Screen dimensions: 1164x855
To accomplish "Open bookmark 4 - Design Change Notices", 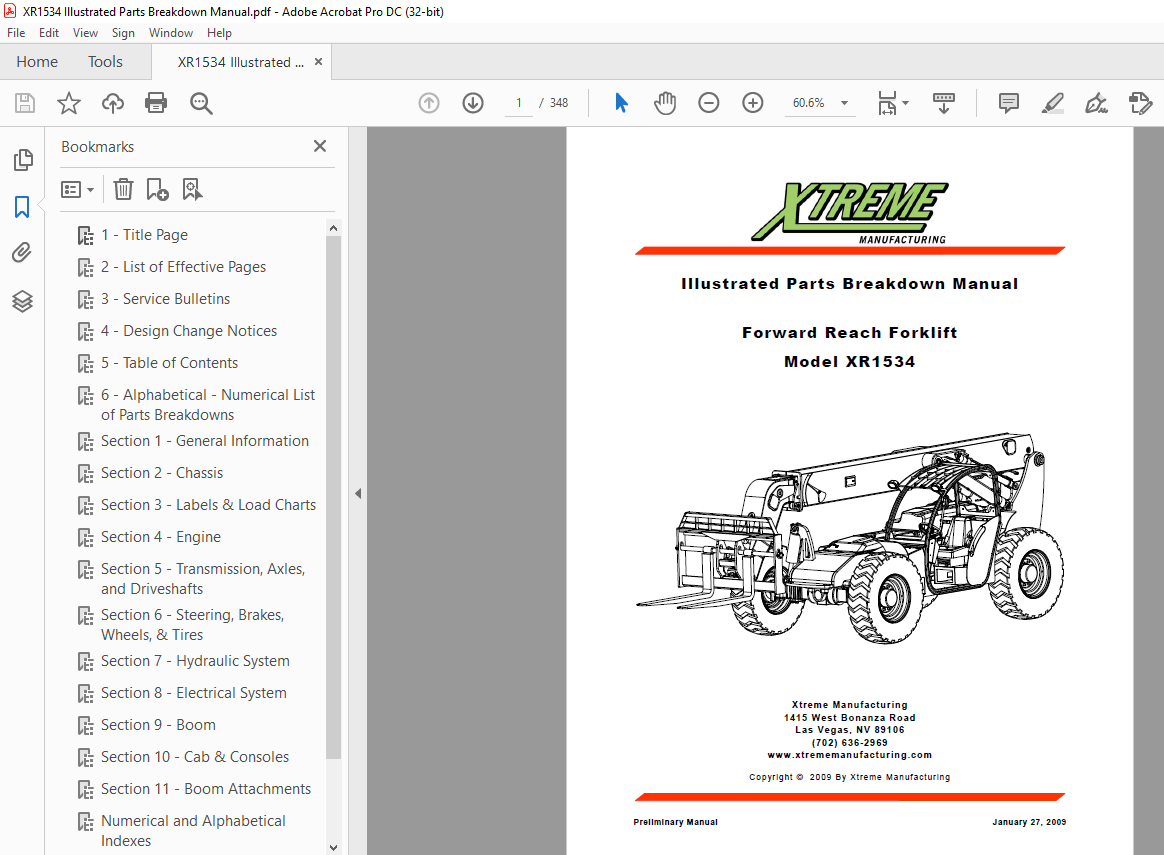I will pyautogui.click(x=189, y=330).
